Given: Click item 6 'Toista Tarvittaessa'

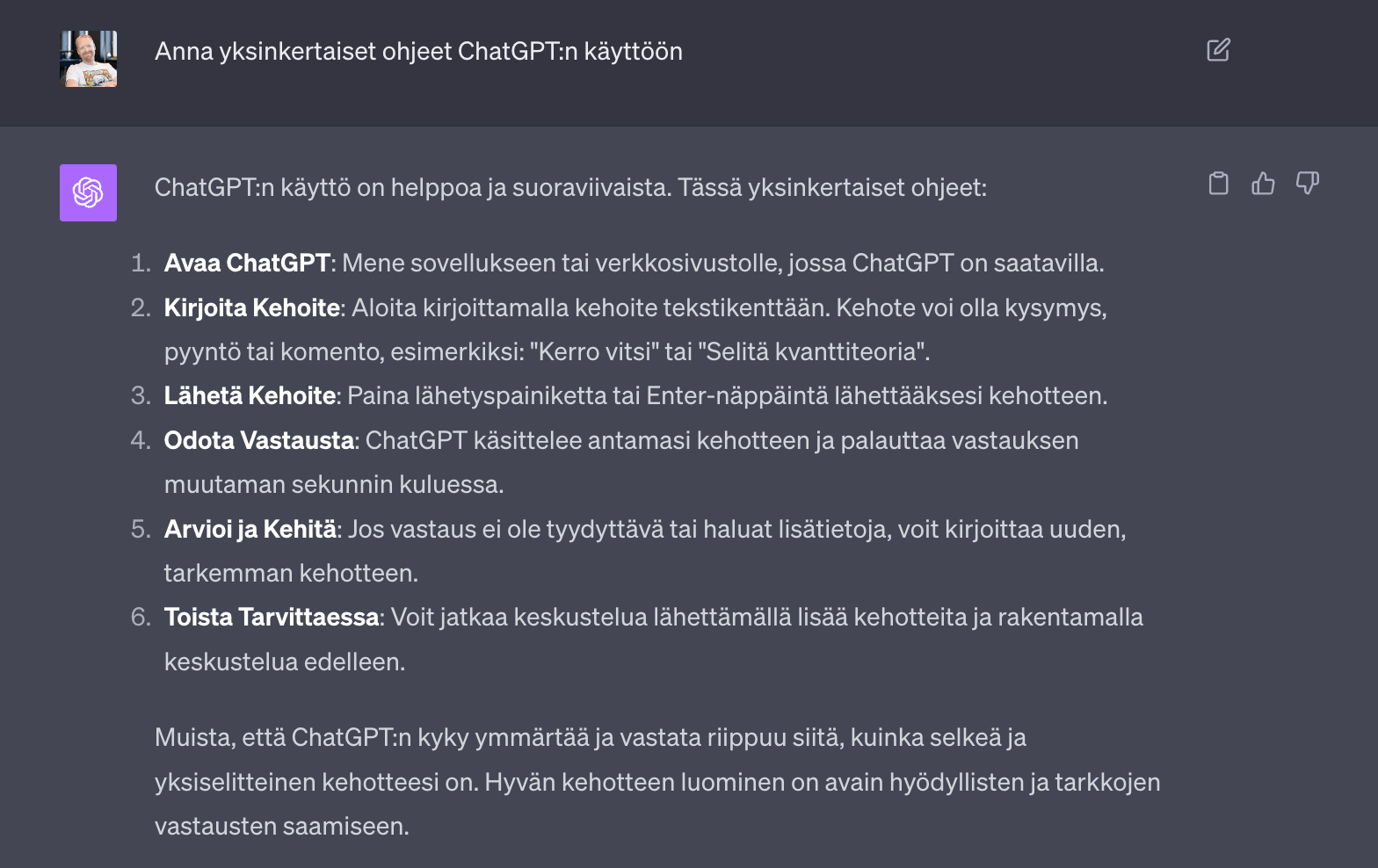Looking at the screenshot, I should (x=271, y=616).
